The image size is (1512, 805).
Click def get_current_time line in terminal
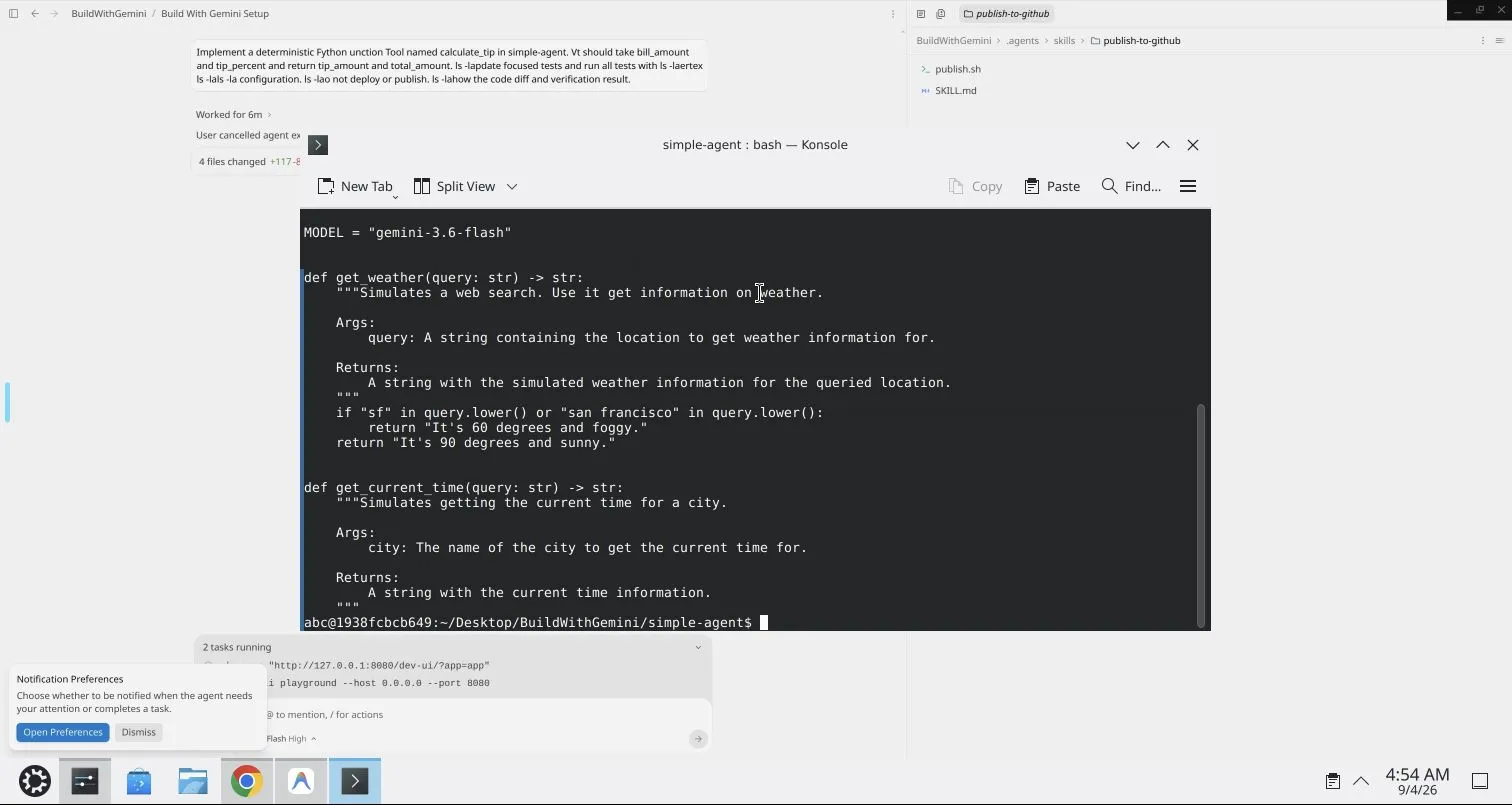[x=464, y=488]
